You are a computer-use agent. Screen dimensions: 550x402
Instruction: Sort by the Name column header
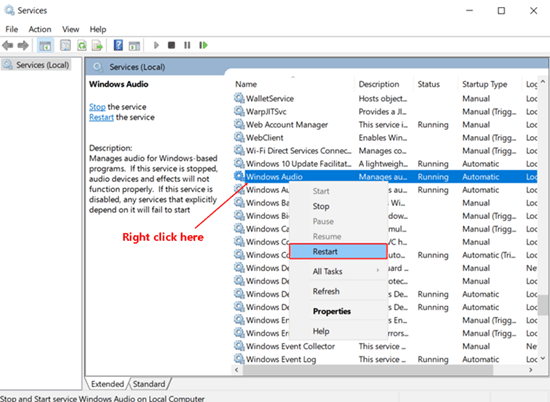point(294,84)
